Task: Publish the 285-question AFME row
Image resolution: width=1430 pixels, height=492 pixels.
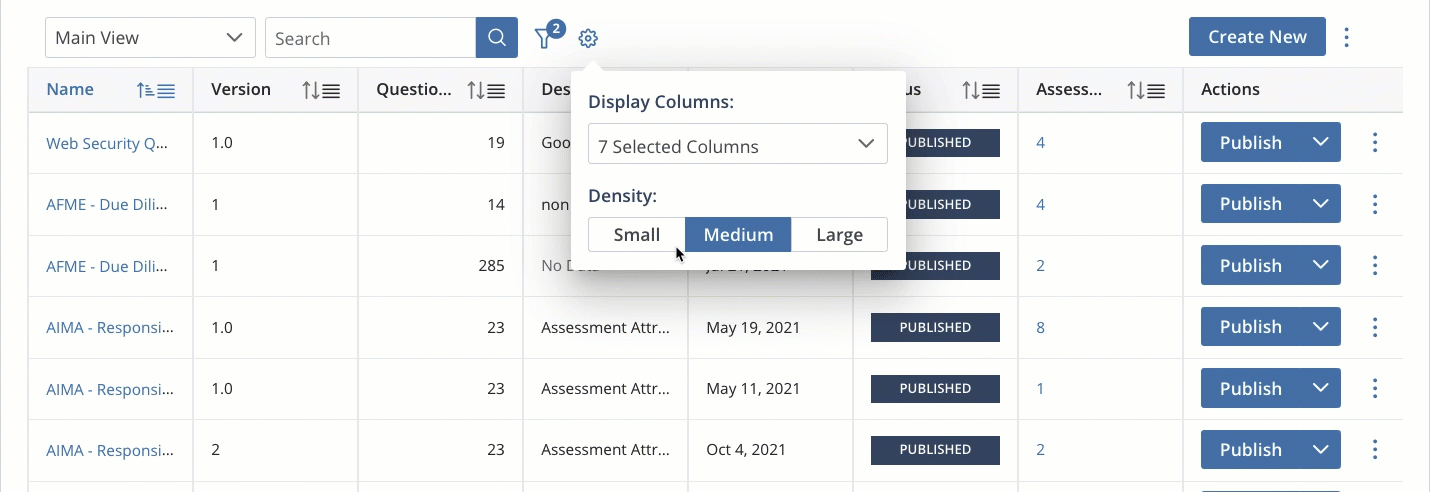Action: 1251,266
